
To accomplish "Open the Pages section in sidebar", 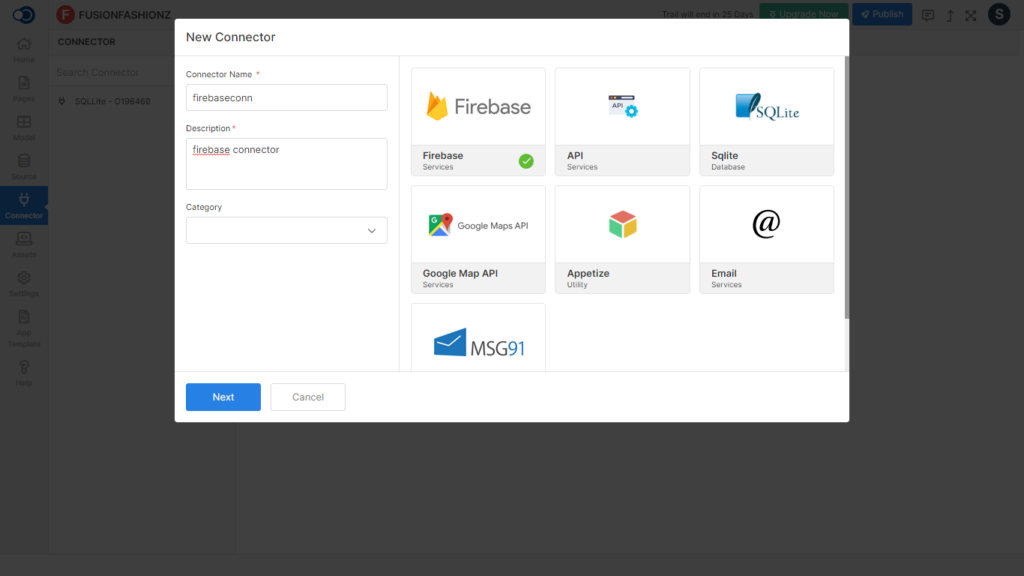I will pos(24,89).
